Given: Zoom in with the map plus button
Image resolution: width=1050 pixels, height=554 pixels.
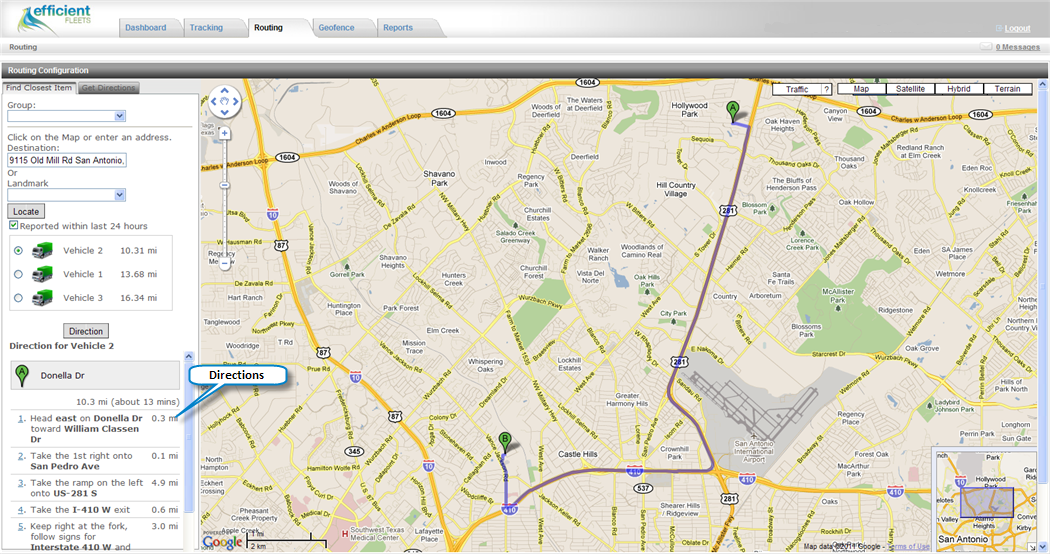Looking at the screenshot, I should (x=224, y=133).
